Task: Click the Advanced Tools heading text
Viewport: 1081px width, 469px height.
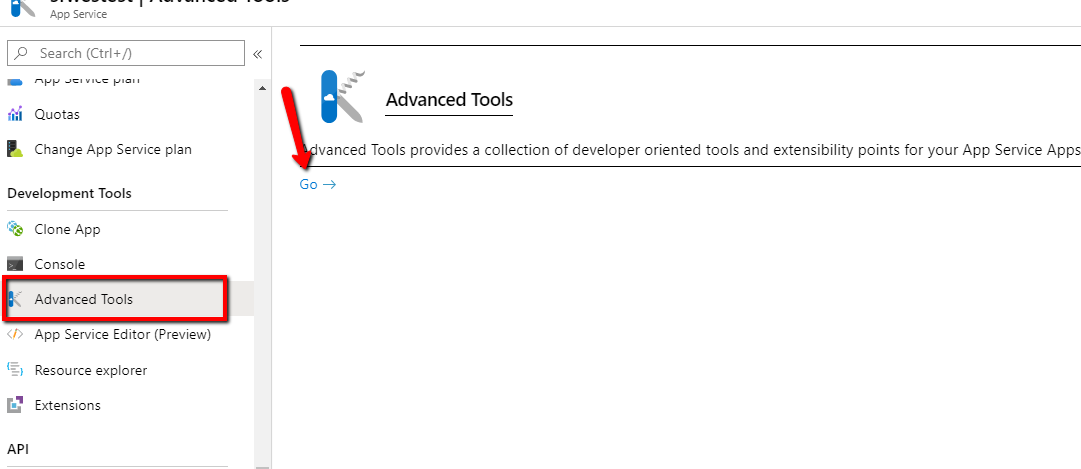Action: point(449,100)
